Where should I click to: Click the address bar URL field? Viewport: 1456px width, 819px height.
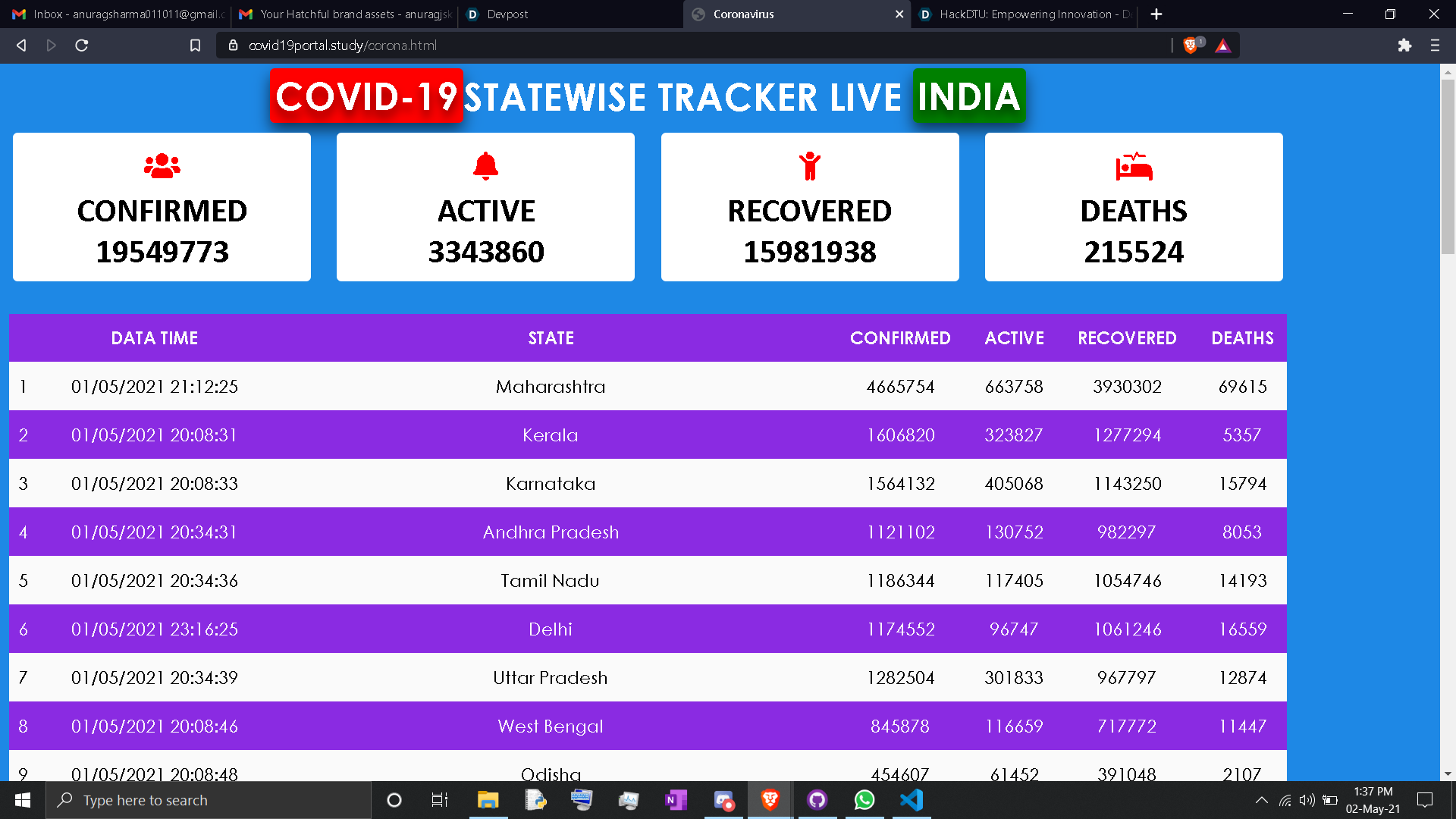click(682, 45)
